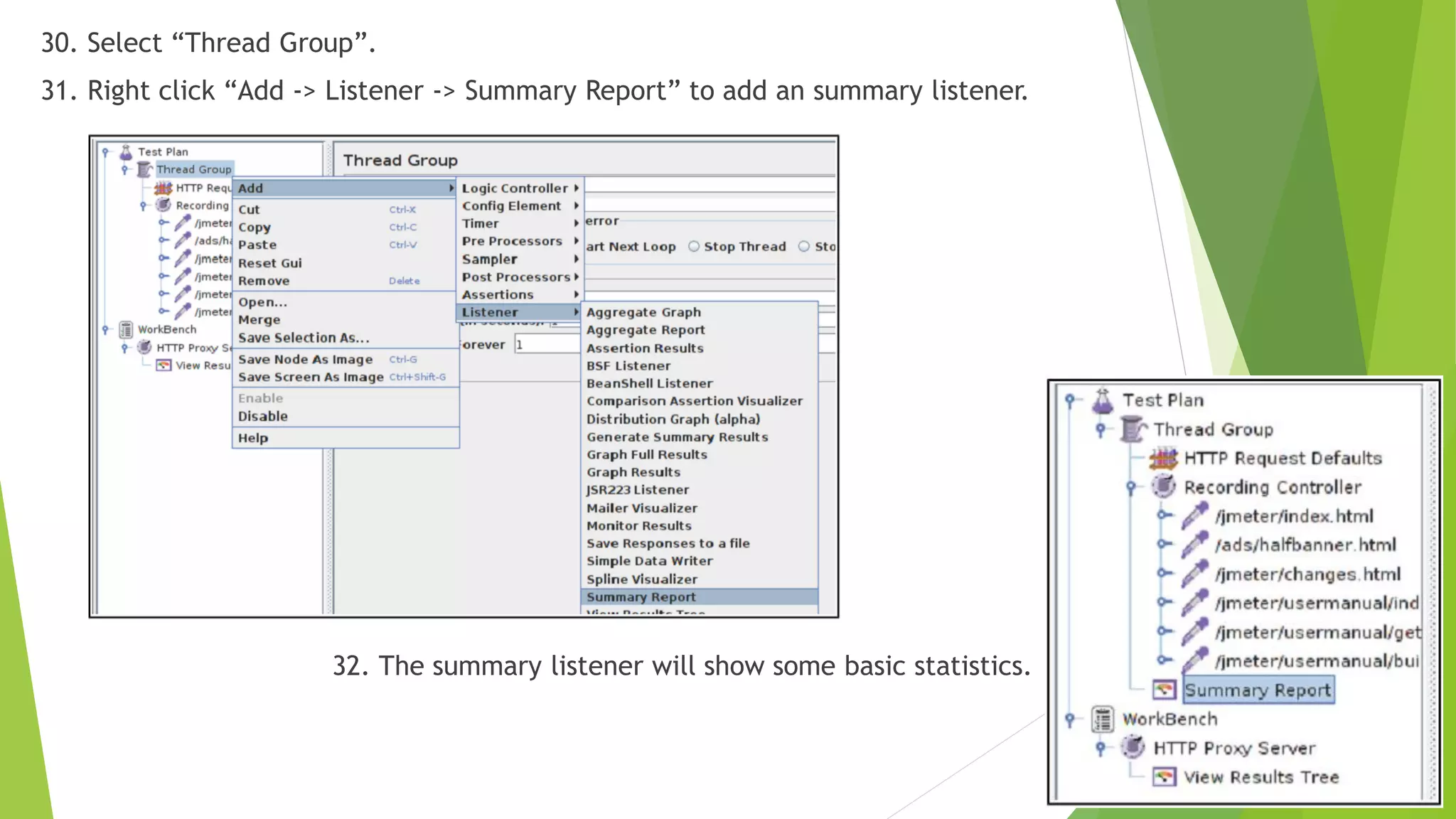Open the Config Element submenu
Image resolution: width=1456 pixels, height=819 pixels.
pyautogui.click(x=520, y=206)
